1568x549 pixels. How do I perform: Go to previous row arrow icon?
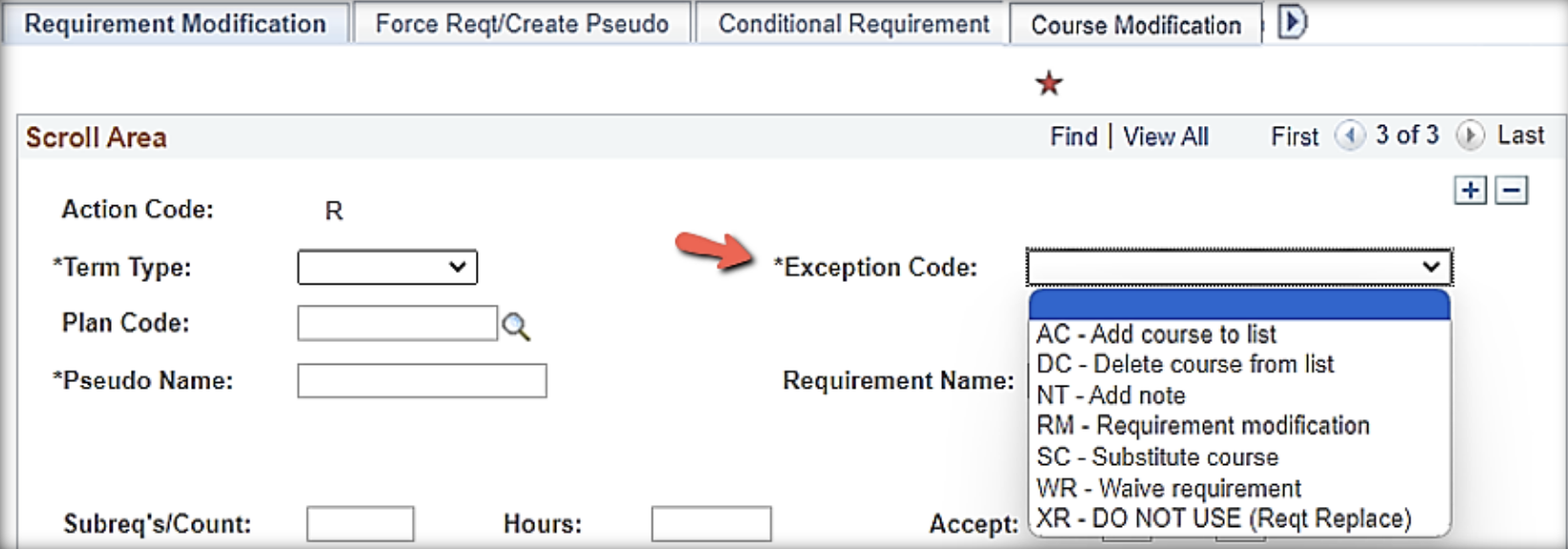point(1349,136)
